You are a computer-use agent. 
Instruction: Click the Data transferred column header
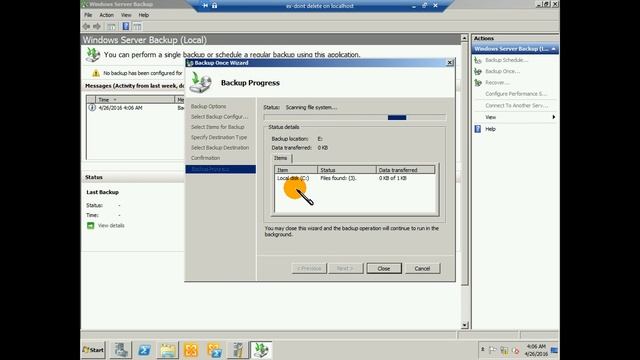pos(406,170)
